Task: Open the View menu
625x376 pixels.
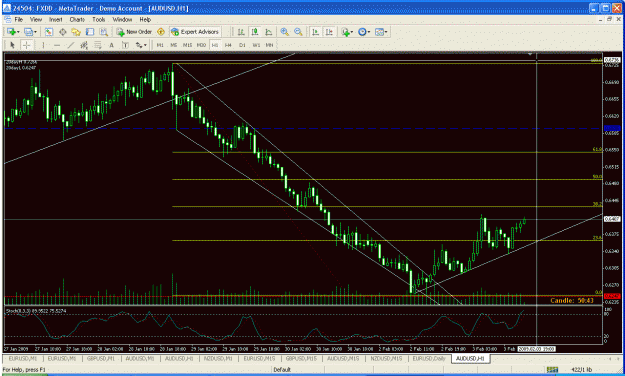Action: pos(36,19)
